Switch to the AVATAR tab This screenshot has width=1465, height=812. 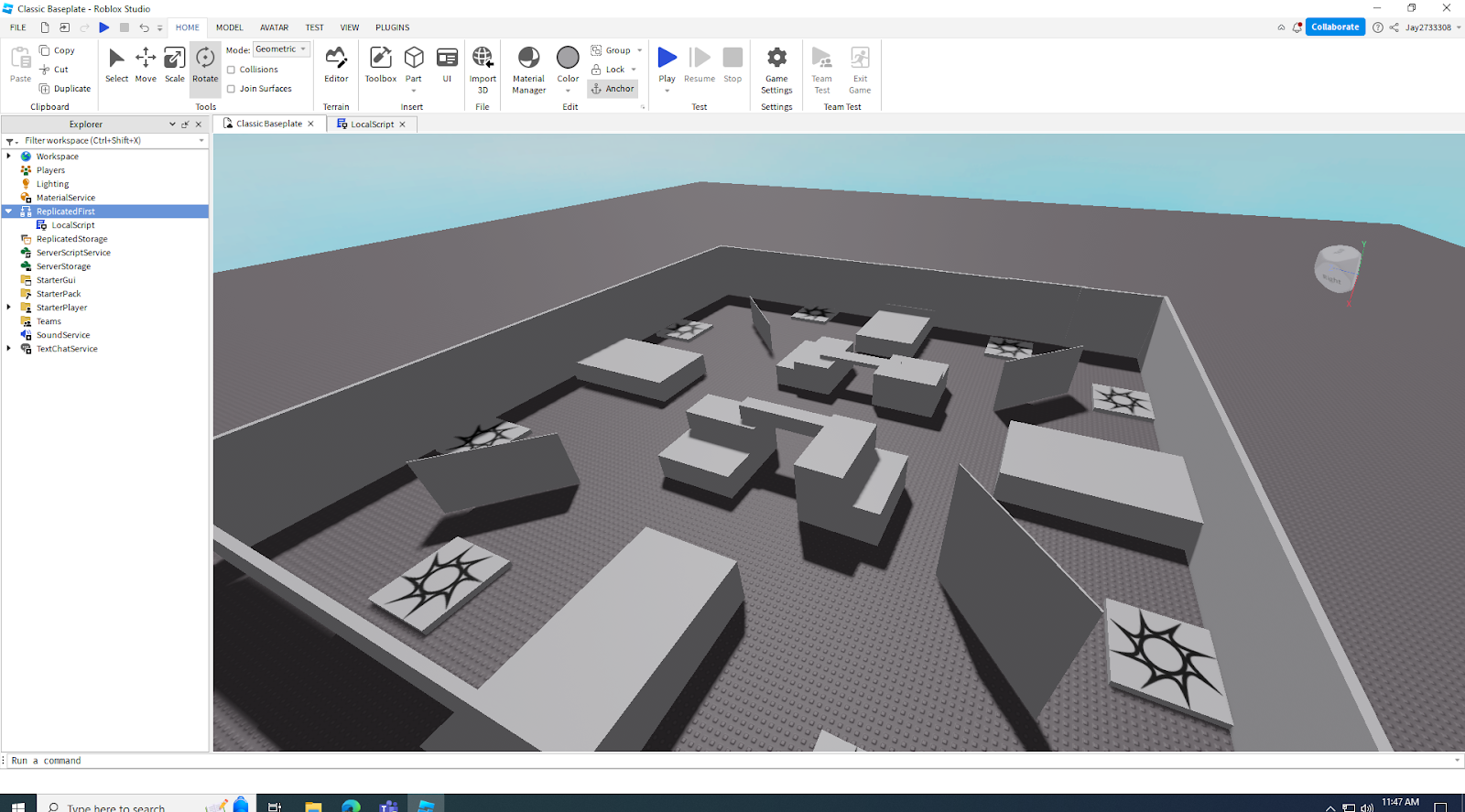click(274, 27)
